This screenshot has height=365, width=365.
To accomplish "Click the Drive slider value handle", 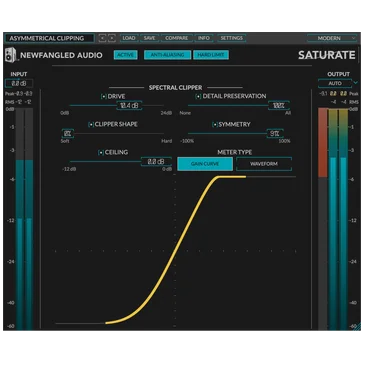I will tap(129, 106).
